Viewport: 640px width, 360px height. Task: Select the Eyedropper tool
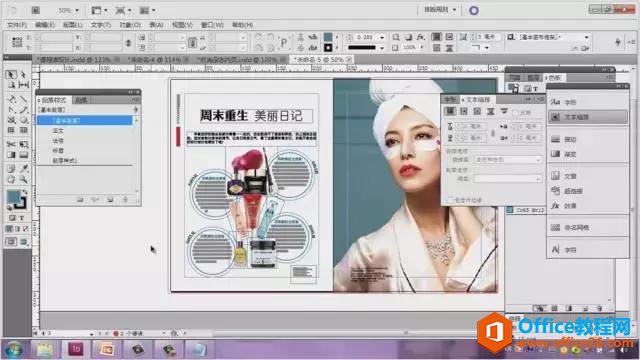[x=24, y=169]
